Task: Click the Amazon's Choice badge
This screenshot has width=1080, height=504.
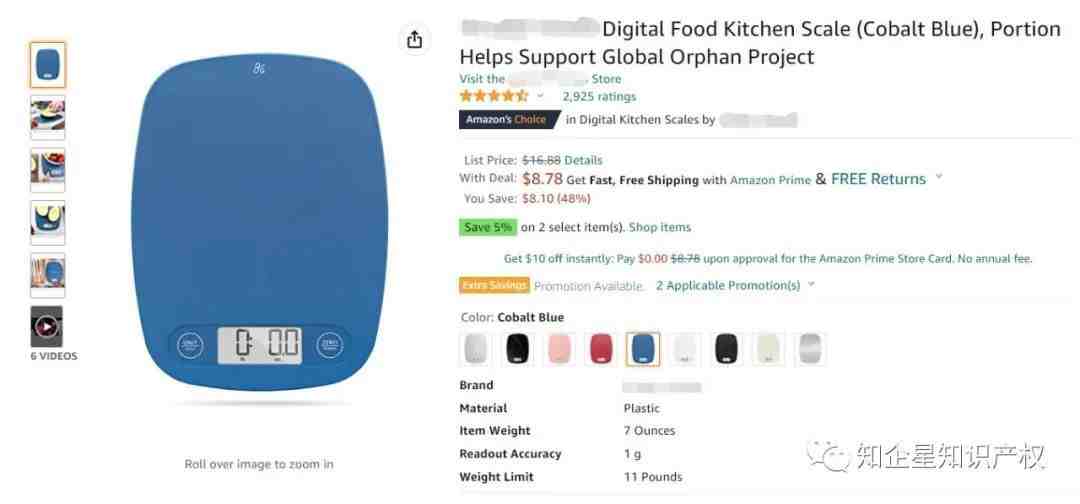Action: (x=510, y=120)
